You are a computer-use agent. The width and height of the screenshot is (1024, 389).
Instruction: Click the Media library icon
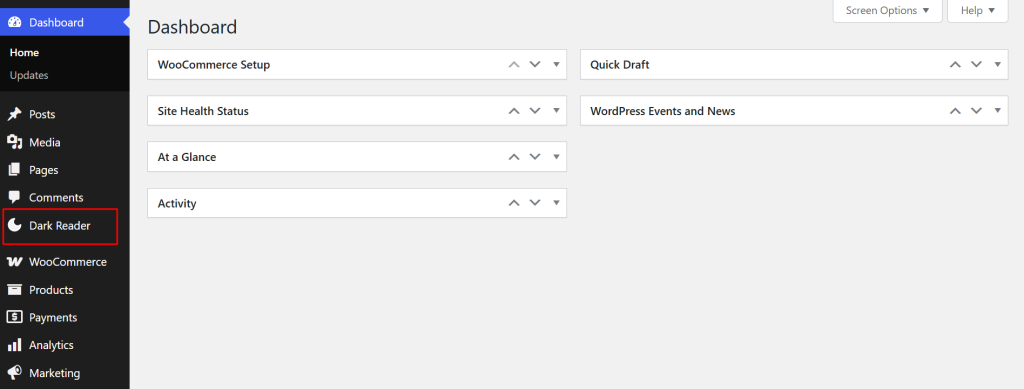coord(14,142)
